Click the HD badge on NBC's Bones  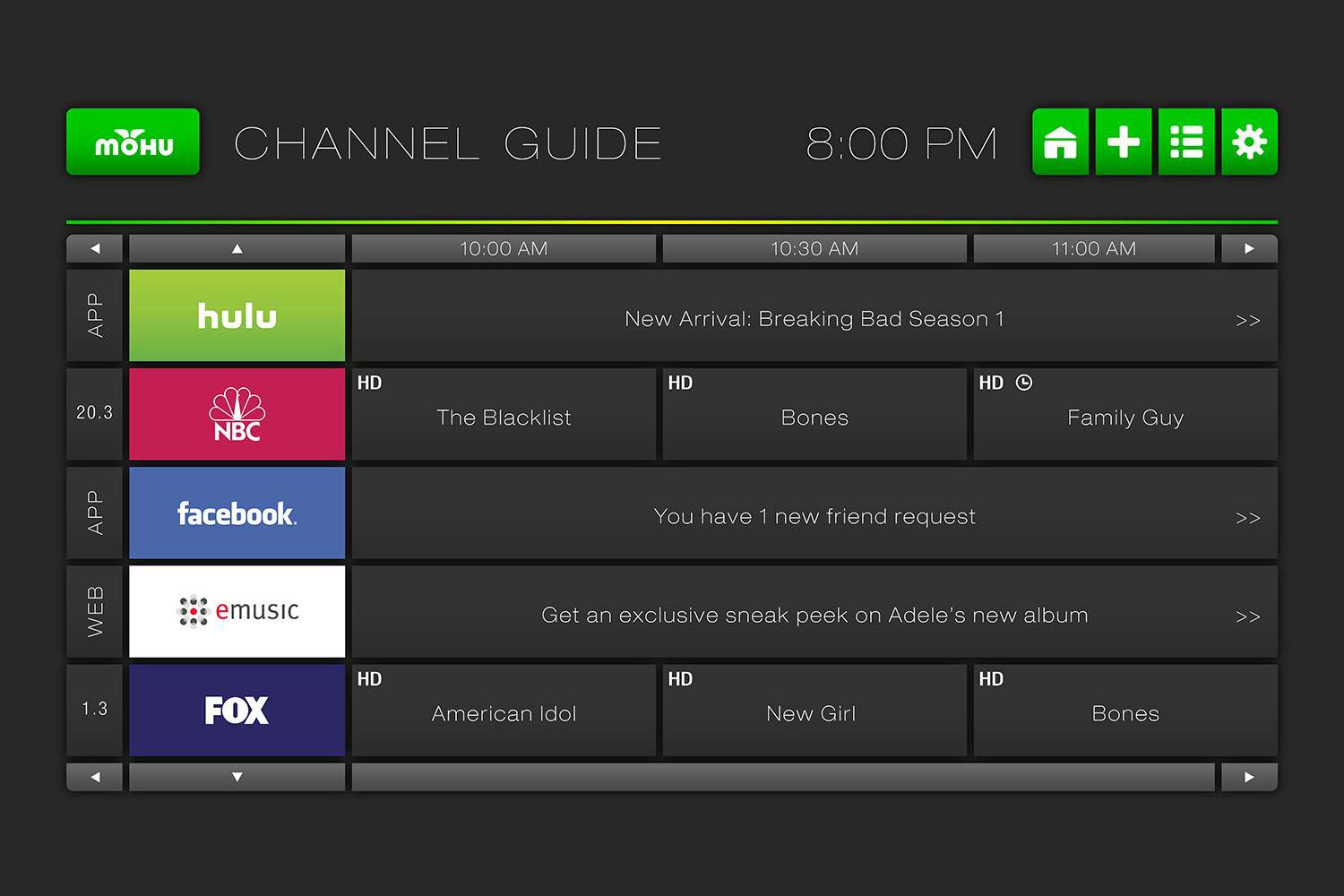click(x=680, y=383)
